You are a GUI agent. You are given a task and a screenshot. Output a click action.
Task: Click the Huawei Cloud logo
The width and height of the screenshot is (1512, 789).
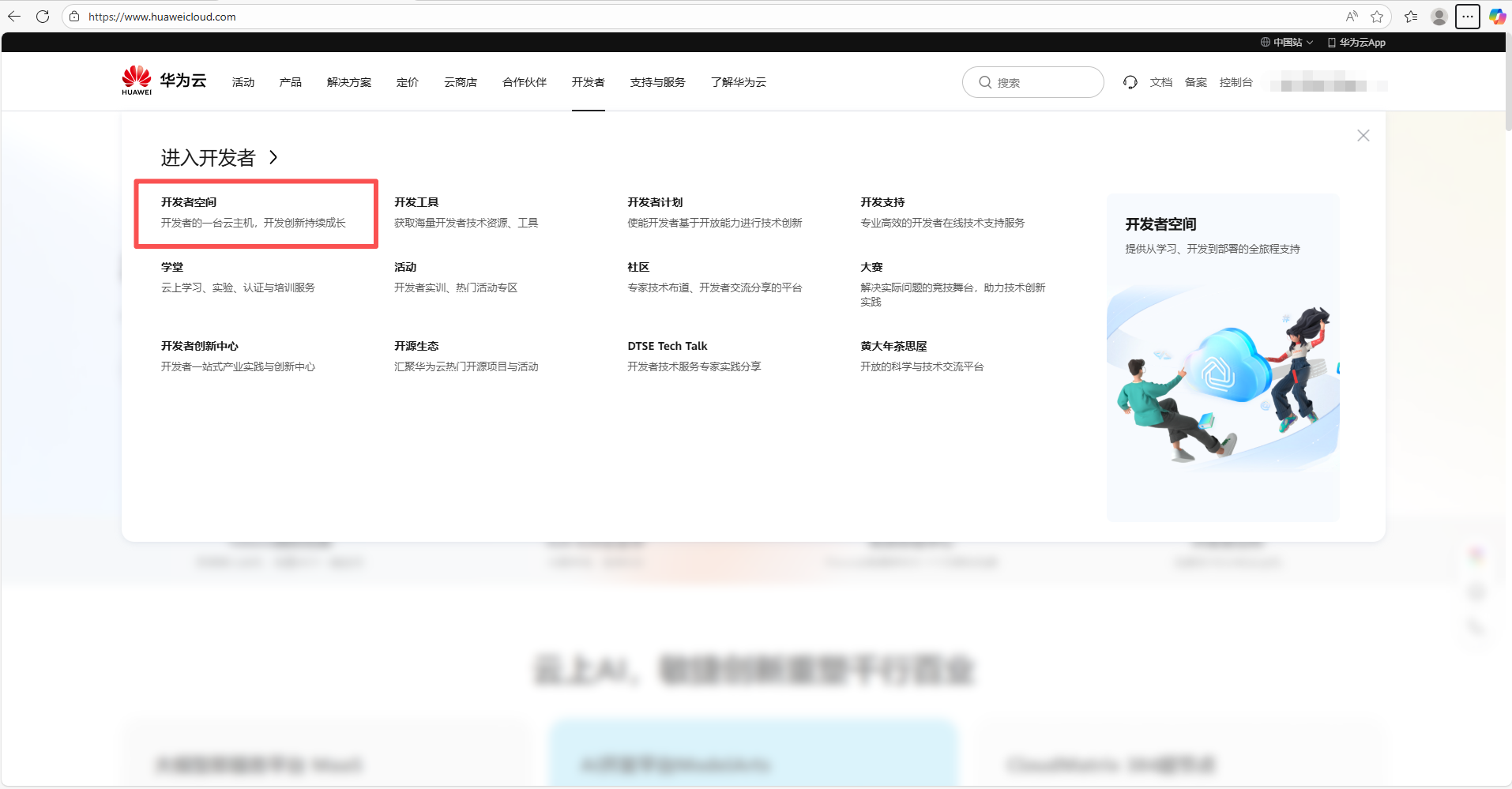tap(164, 81)
